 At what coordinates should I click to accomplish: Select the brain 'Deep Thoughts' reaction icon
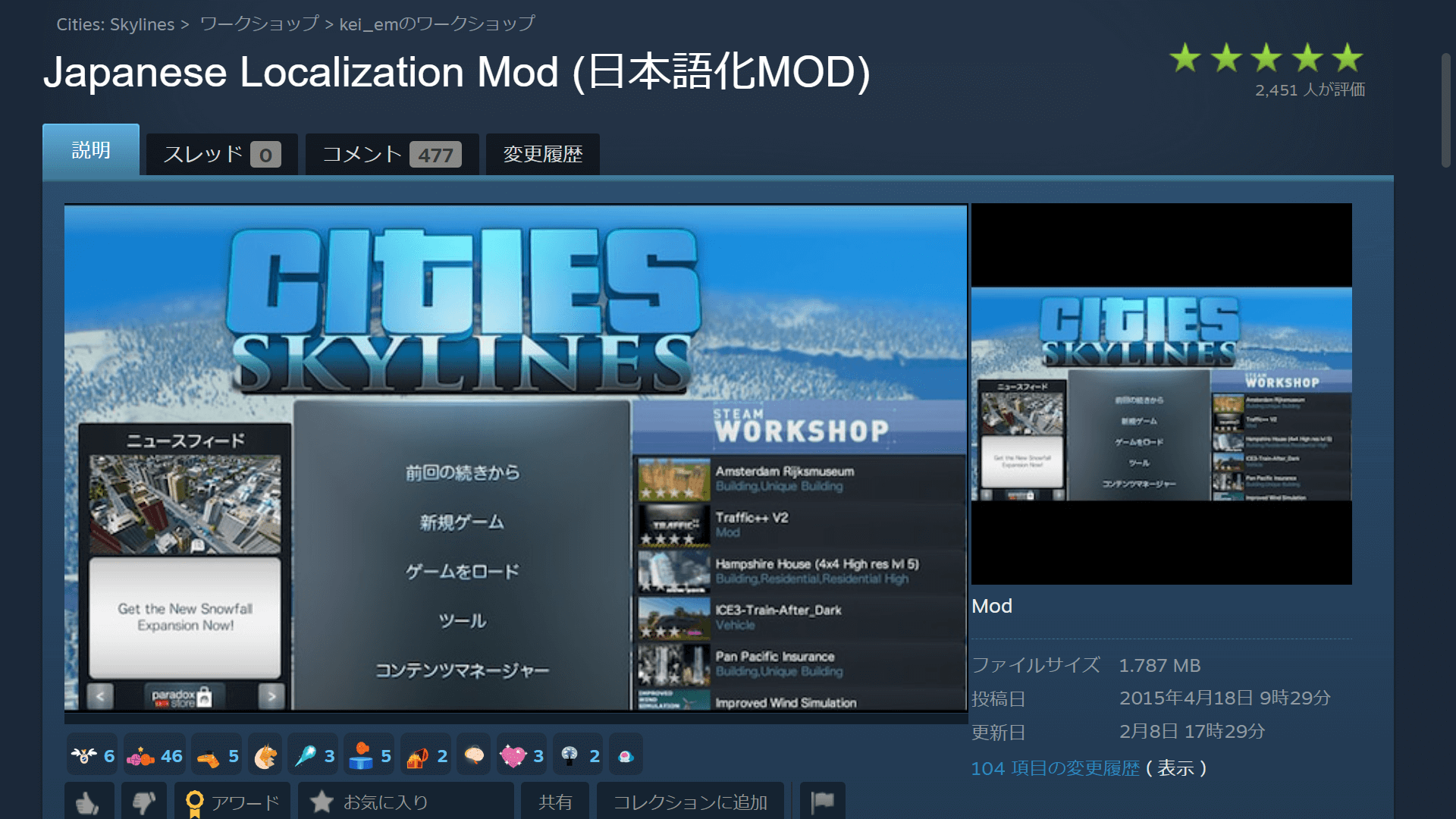point(474,755)
